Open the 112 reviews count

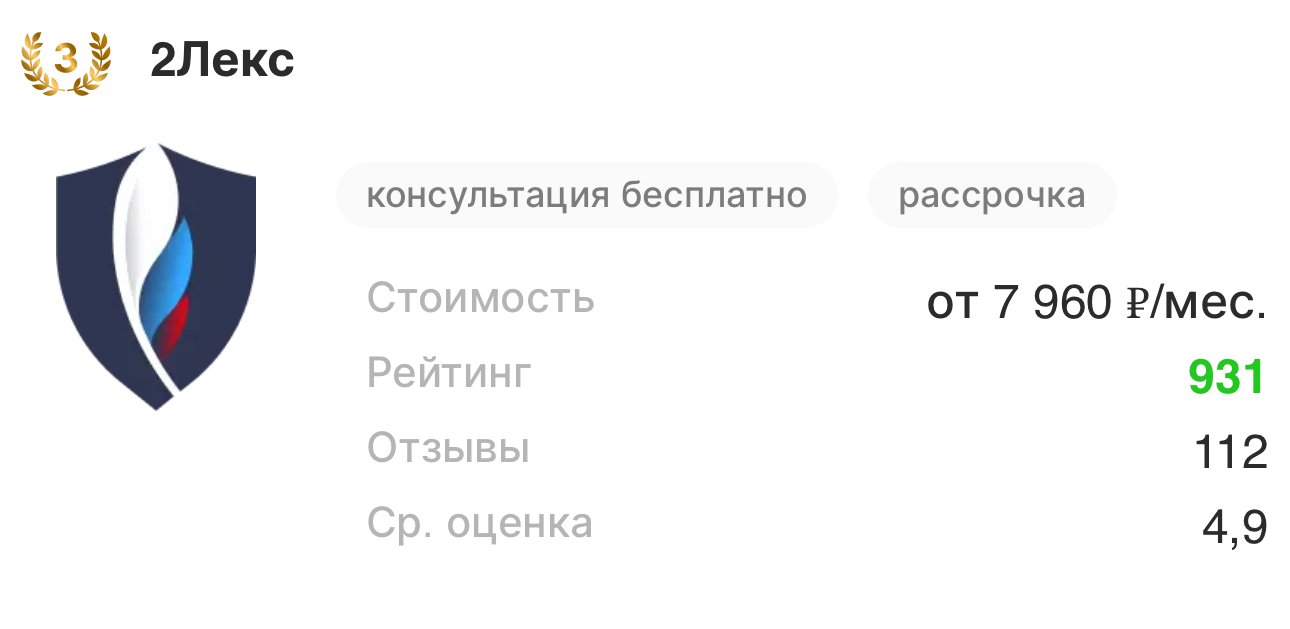[1230, 453]
